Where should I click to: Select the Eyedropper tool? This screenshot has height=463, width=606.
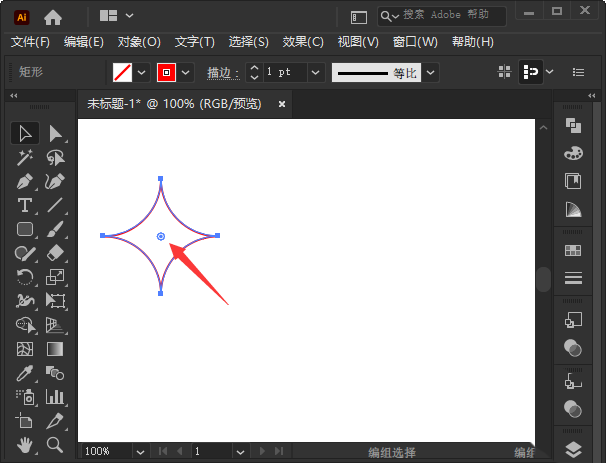point(25,373)
